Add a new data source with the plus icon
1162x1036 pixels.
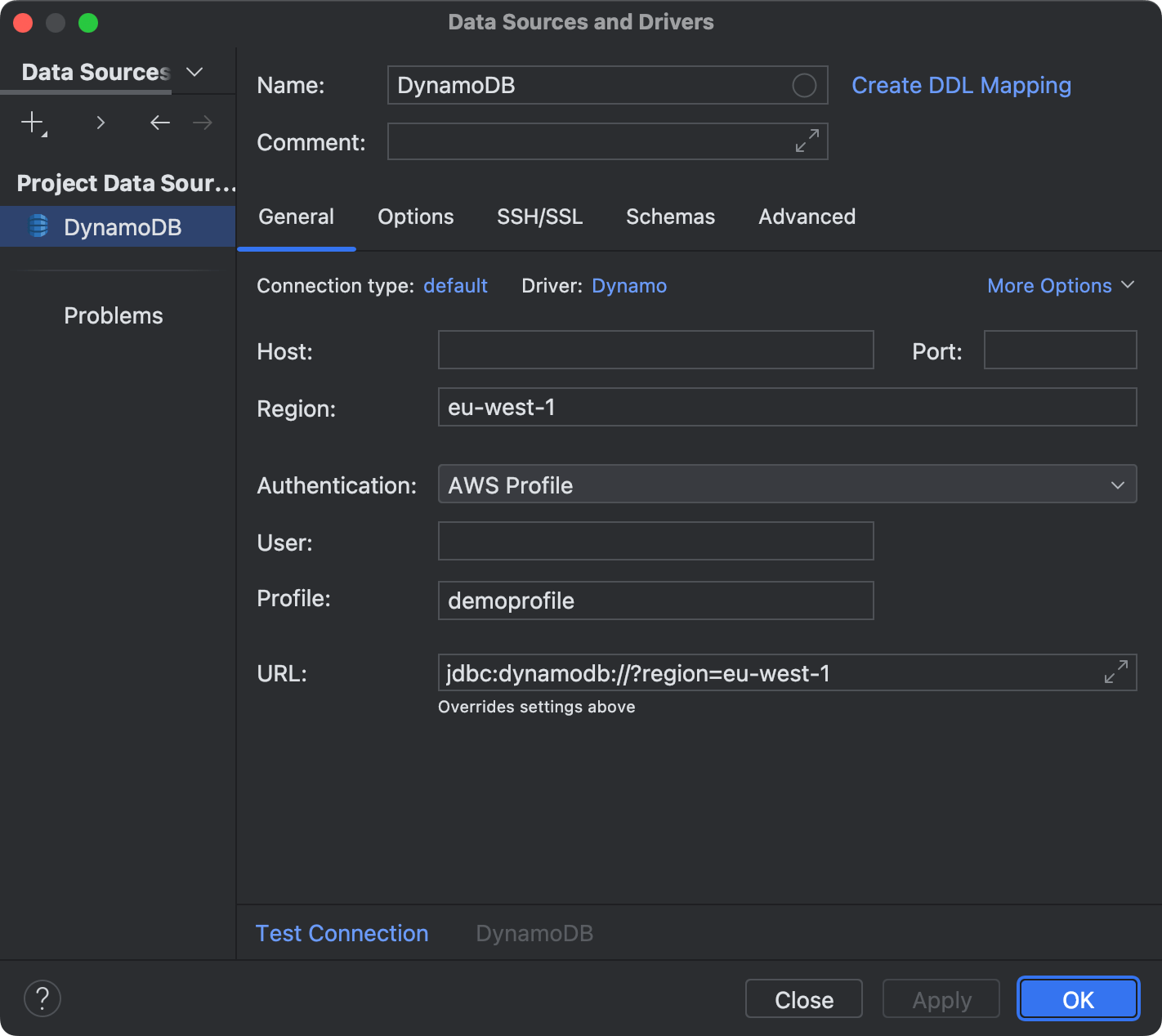pyautogui.click(x=31, y=123)
